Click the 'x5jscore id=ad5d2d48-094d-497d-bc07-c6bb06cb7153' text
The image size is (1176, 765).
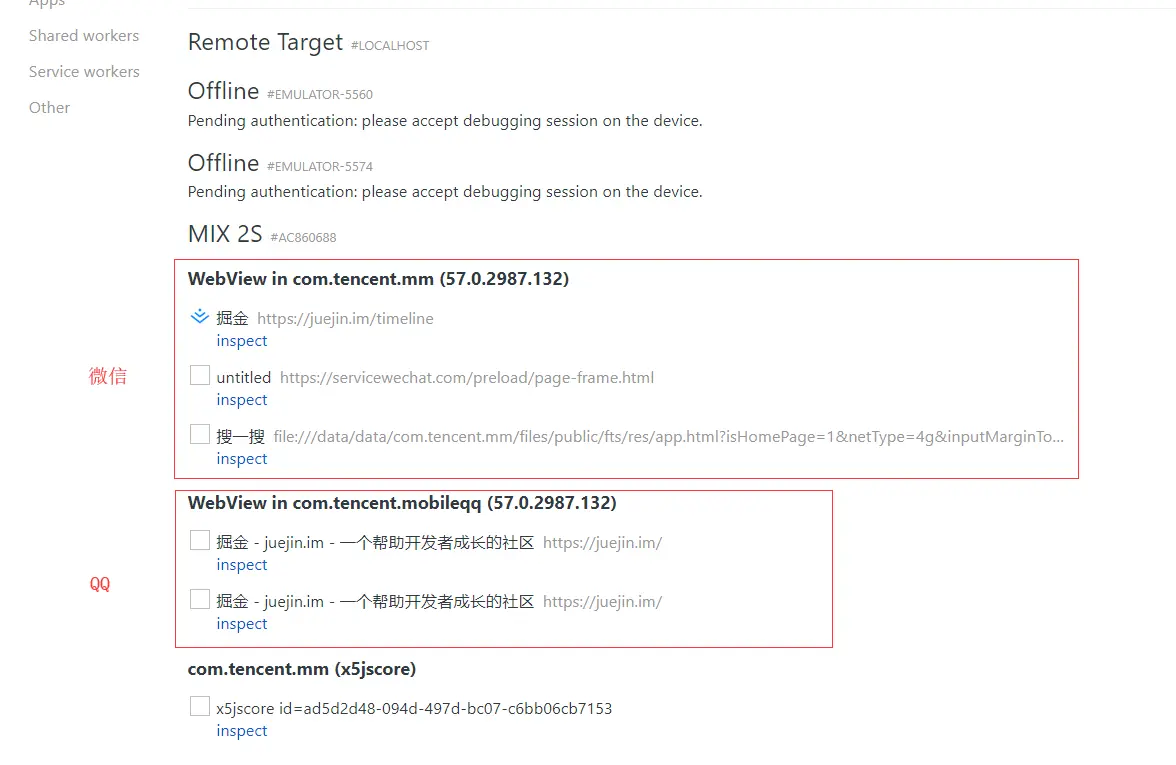point(414,709)
